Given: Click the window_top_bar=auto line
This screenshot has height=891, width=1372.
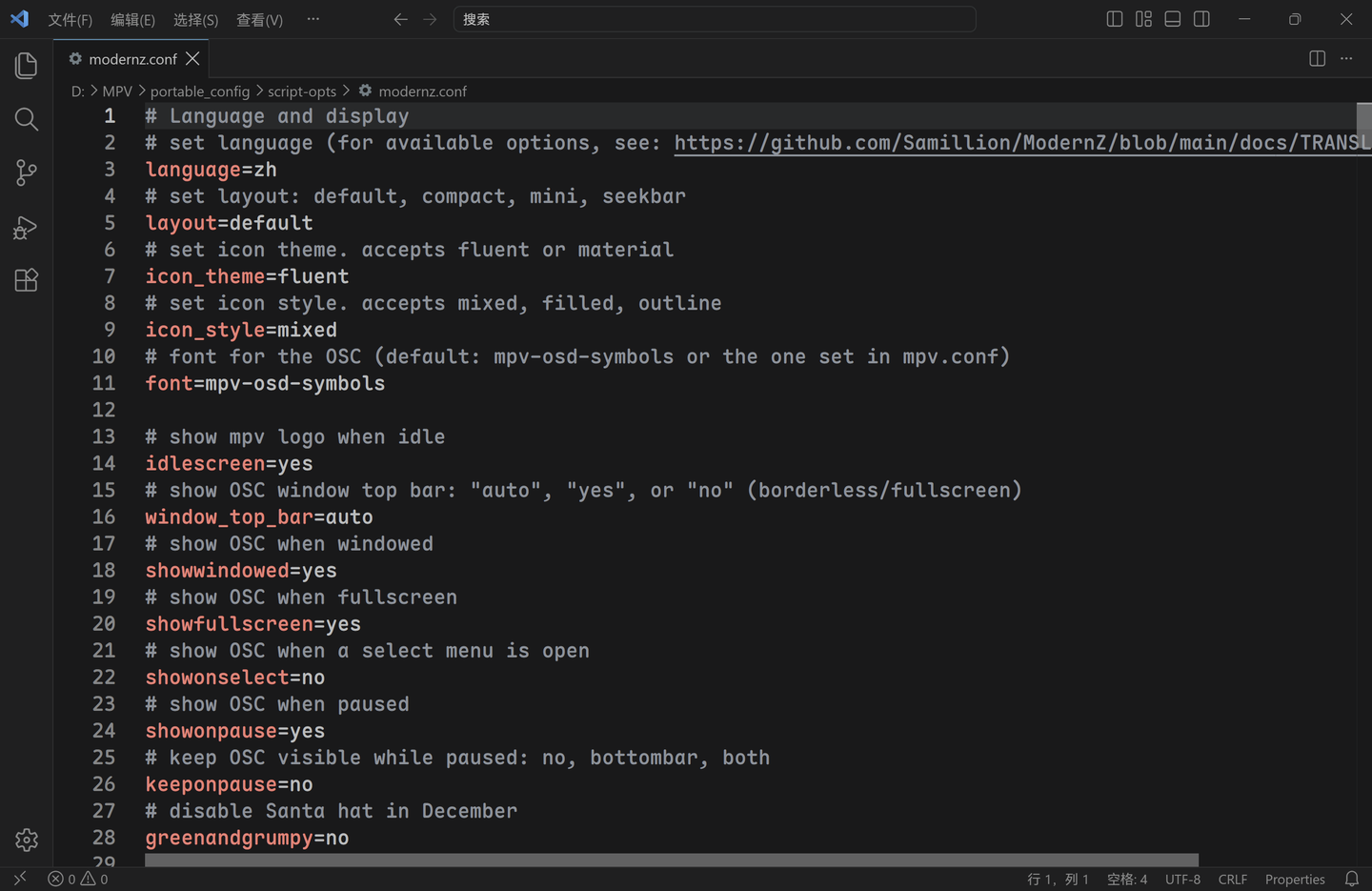Looking at the screenshot, I should point(259,516).
